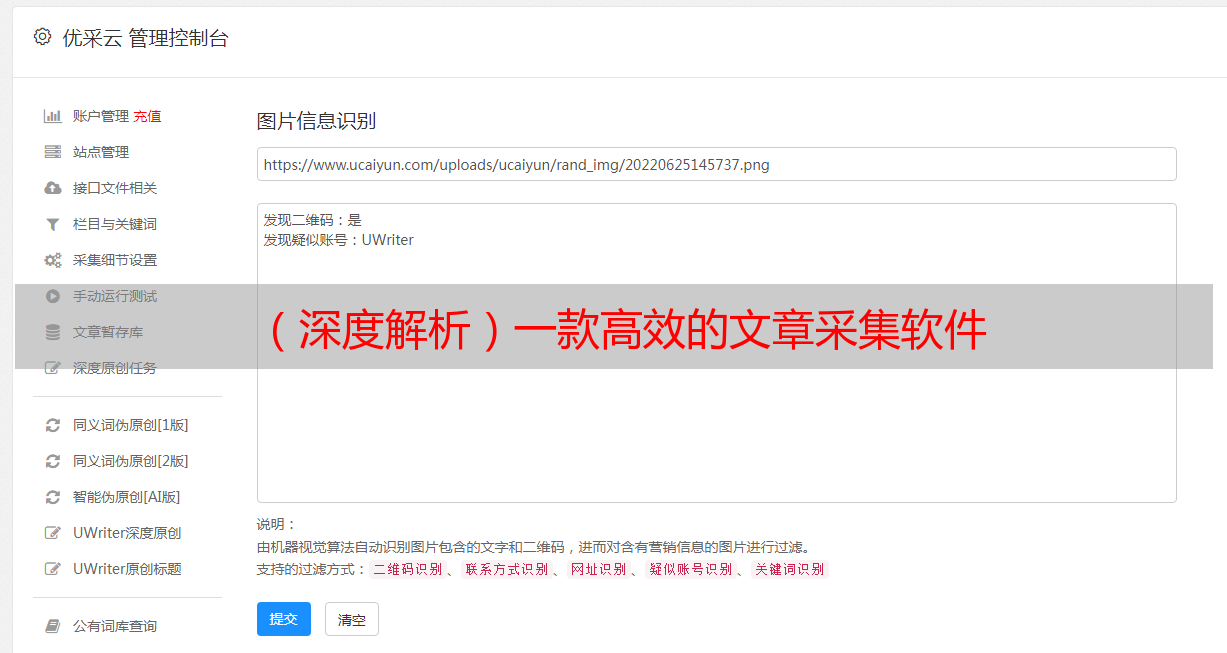The height and width of the screenshot is (653, 1227).
Task: Open 采集细节设置 menu item
Action: pyautogui.click(x=115, y=260)
